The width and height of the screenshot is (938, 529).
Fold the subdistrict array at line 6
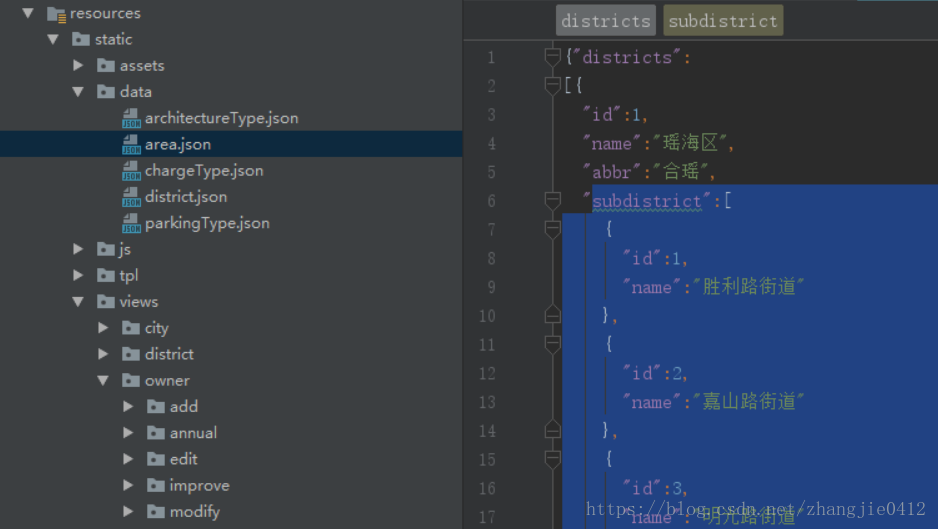tap(552, 200)
